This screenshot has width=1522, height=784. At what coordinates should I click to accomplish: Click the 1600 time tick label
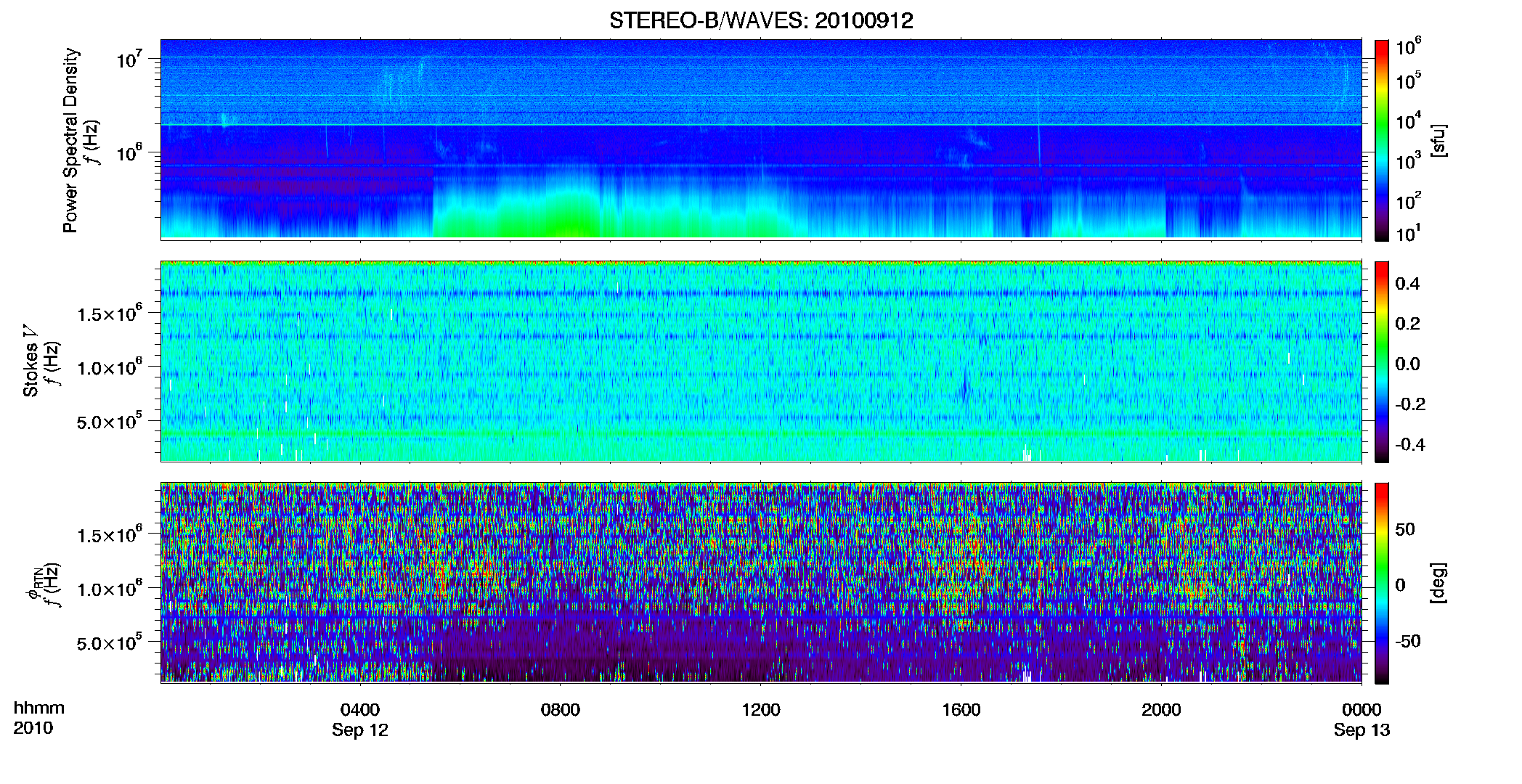961,709
